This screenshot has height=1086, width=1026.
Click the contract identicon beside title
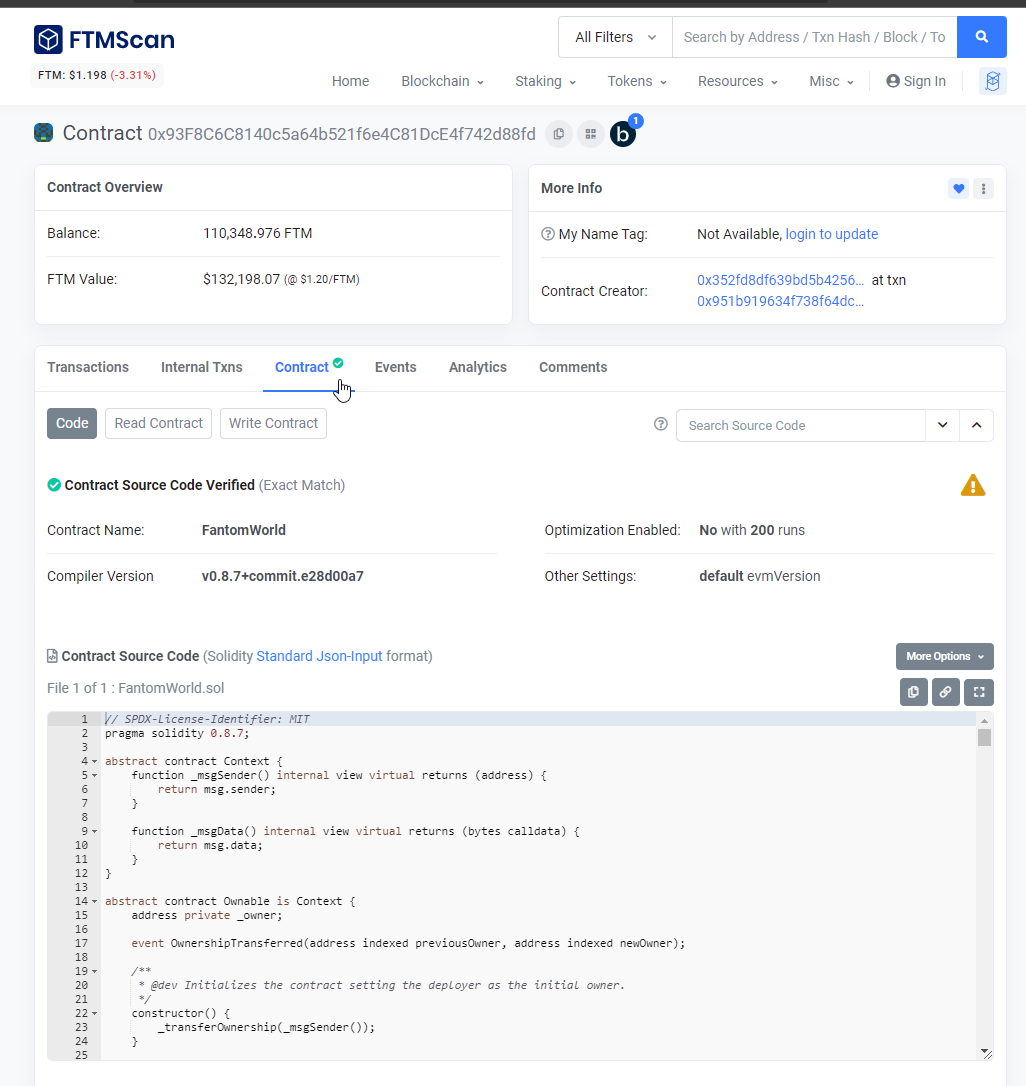(44, 132)
